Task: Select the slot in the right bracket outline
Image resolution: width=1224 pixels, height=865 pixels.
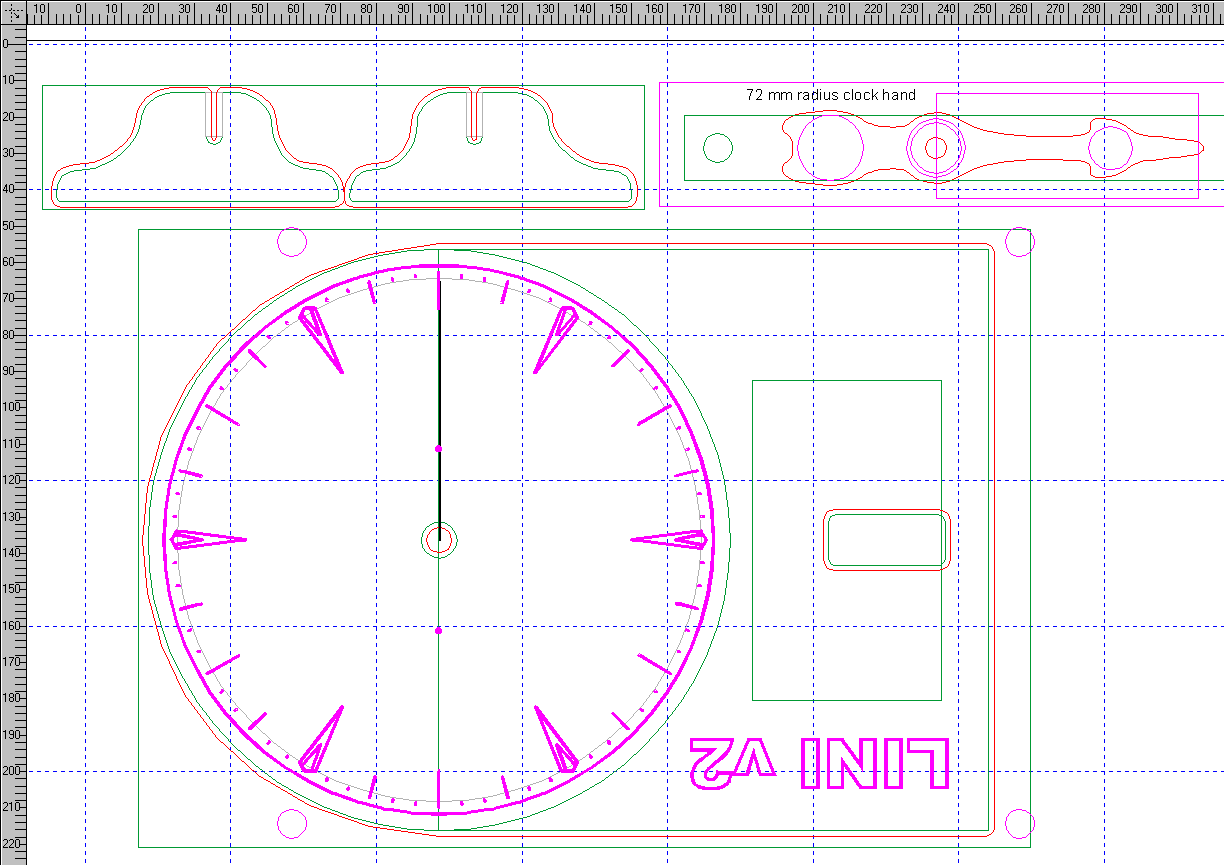Action: 476,116
